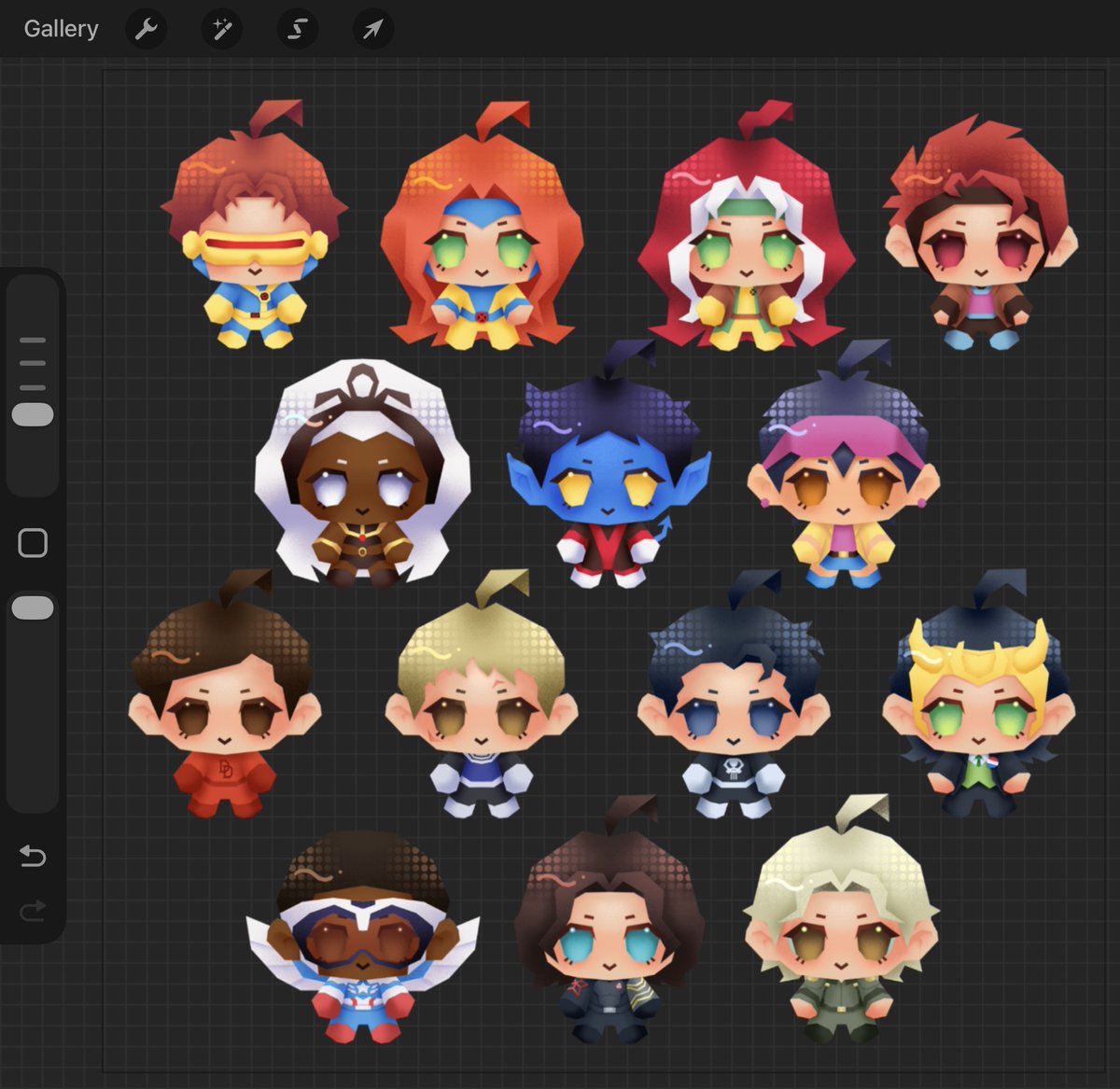The height and width of the screenshot is (1089, 1120).
Task: Tap the square Modify button in sidebar
Action: [33, 543]
